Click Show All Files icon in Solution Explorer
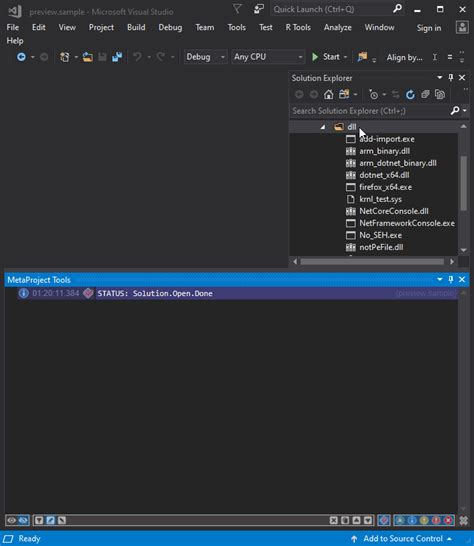The image size is (474, 546). point(440,94)
